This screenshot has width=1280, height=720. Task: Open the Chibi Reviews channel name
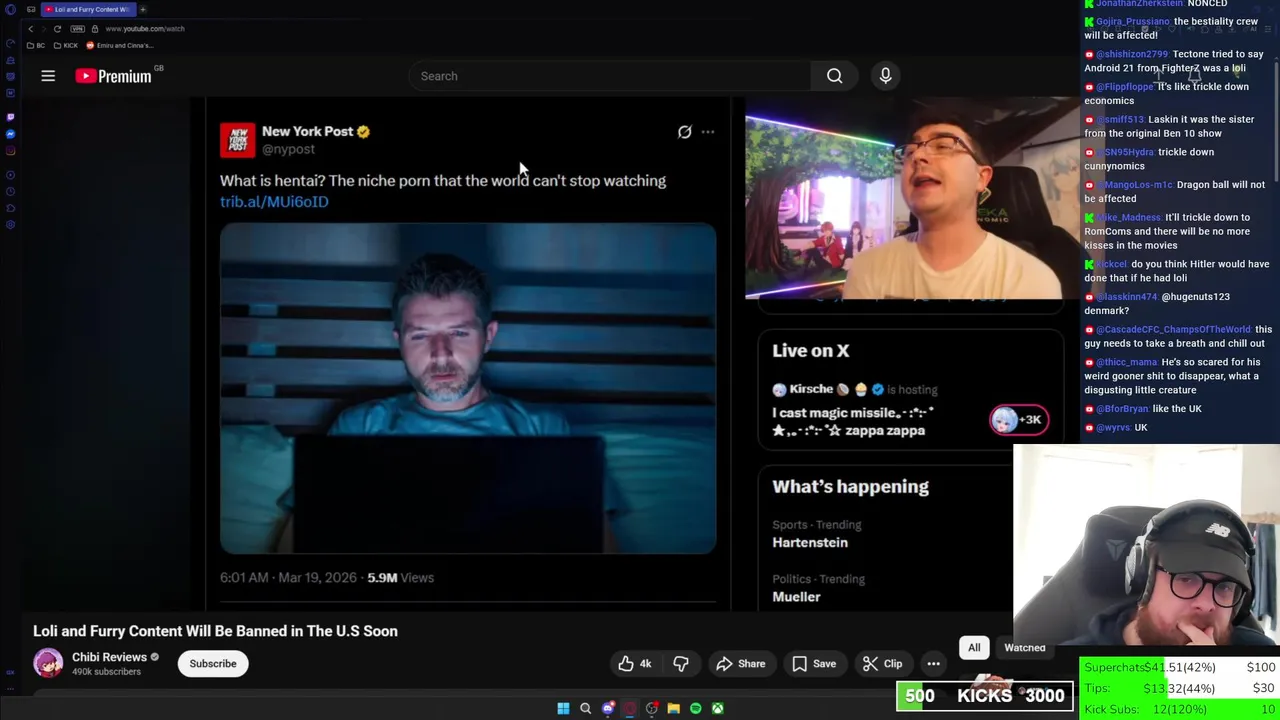[x=109, y=657]
